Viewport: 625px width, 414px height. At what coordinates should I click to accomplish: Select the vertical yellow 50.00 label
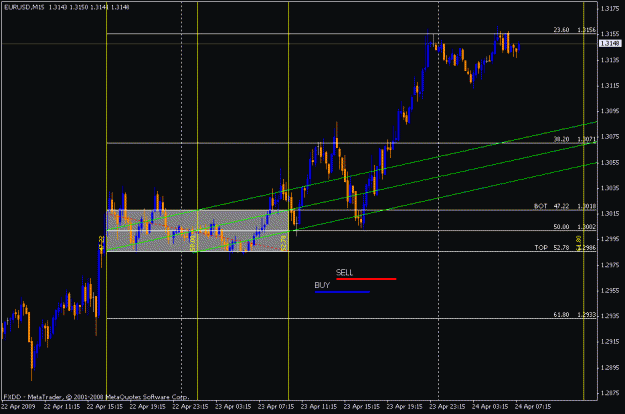tap(193, 243)
